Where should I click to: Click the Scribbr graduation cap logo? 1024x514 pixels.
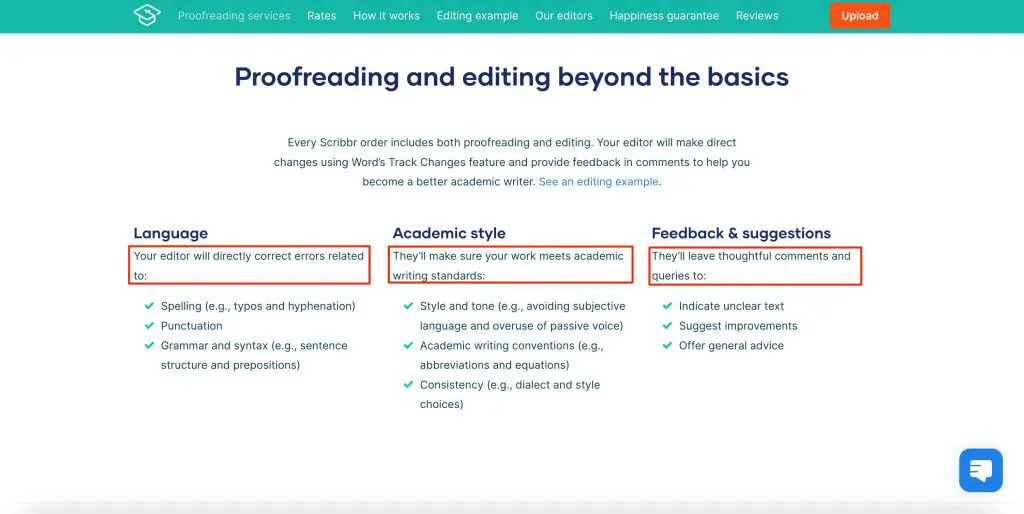(147, 15)
